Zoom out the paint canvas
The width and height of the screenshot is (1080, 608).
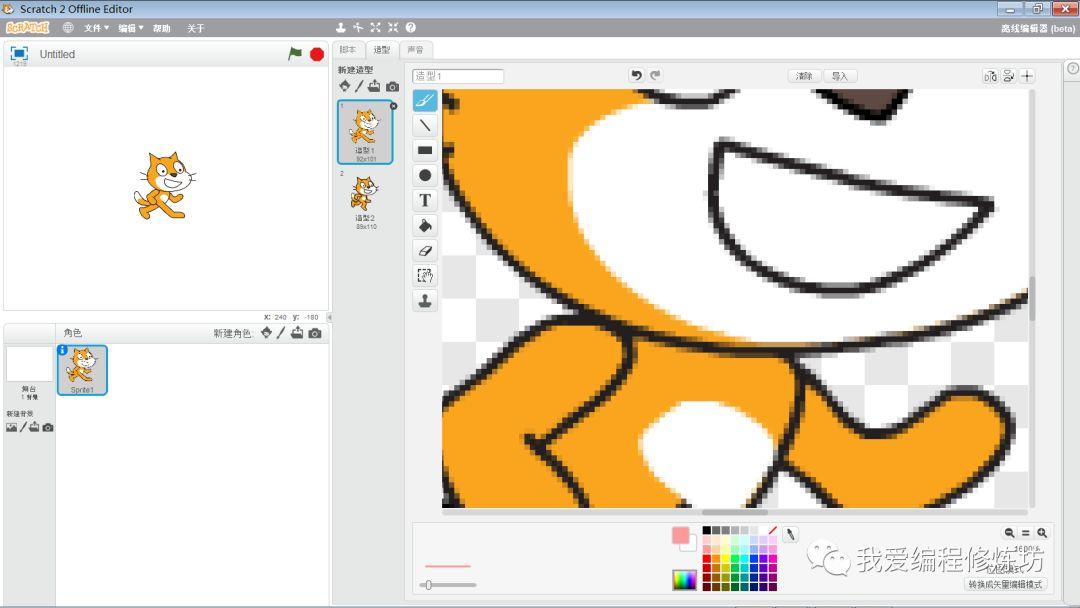[x=1009, y=533]
